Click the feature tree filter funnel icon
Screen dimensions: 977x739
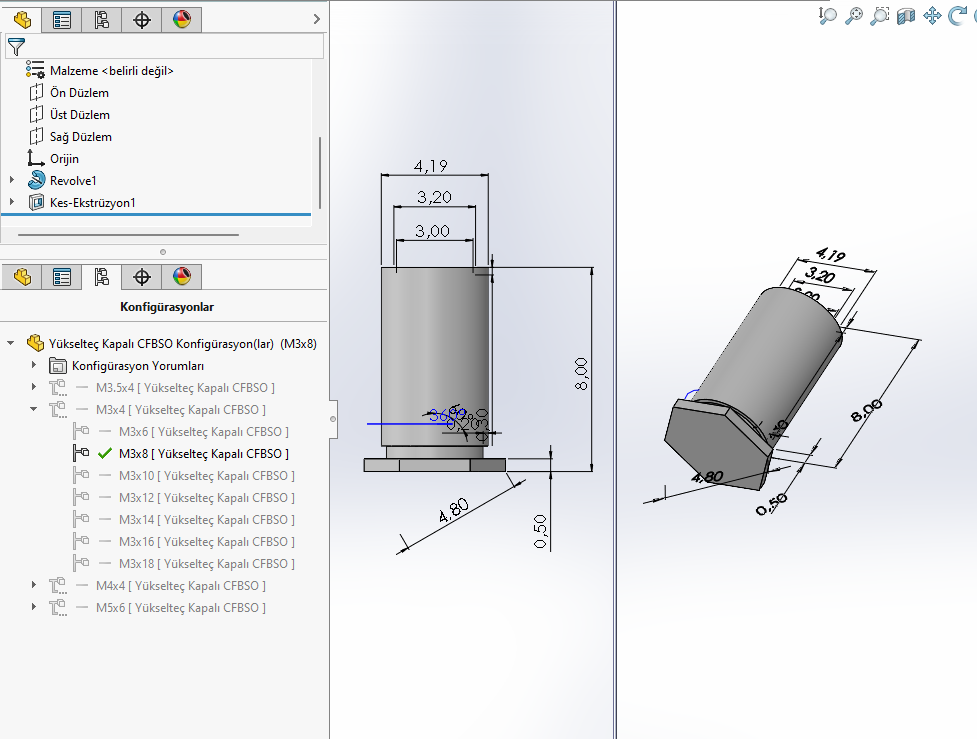point(16,46)
